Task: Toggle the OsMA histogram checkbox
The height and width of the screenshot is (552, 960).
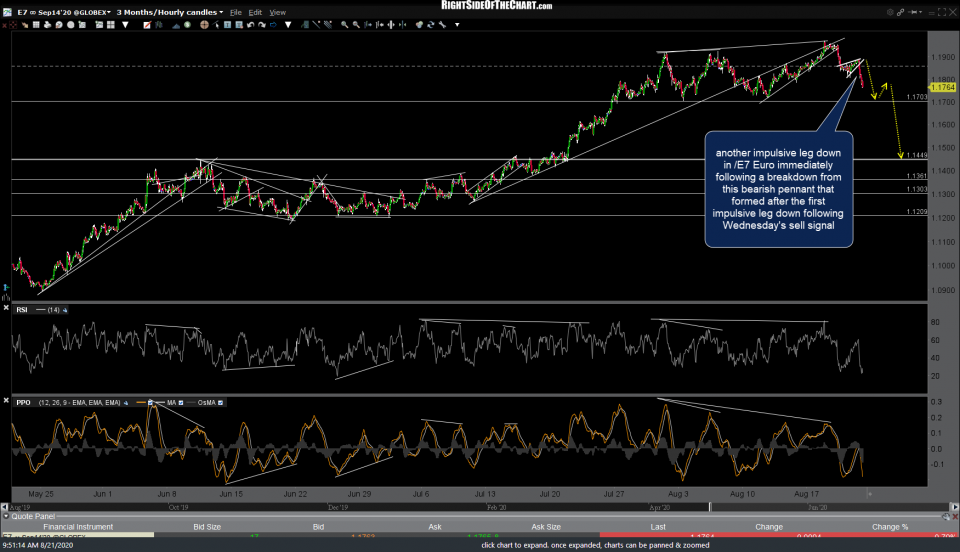Action: point(222,402)
